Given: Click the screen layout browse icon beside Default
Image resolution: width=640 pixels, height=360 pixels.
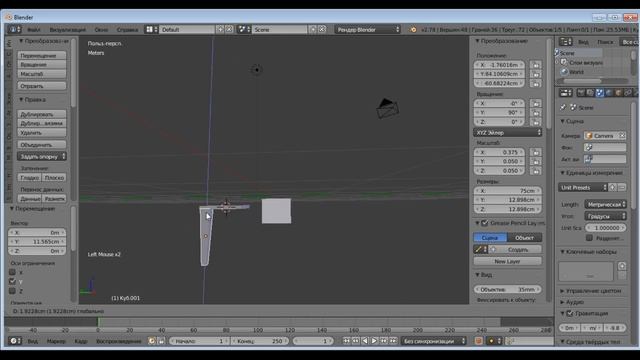Looking at the screenshot, I should click(151, 29).
